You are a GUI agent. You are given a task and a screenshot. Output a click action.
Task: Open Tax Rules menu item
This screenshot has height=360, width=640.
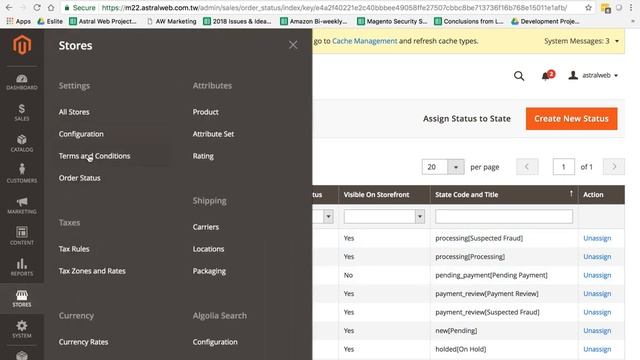point(74,249)
